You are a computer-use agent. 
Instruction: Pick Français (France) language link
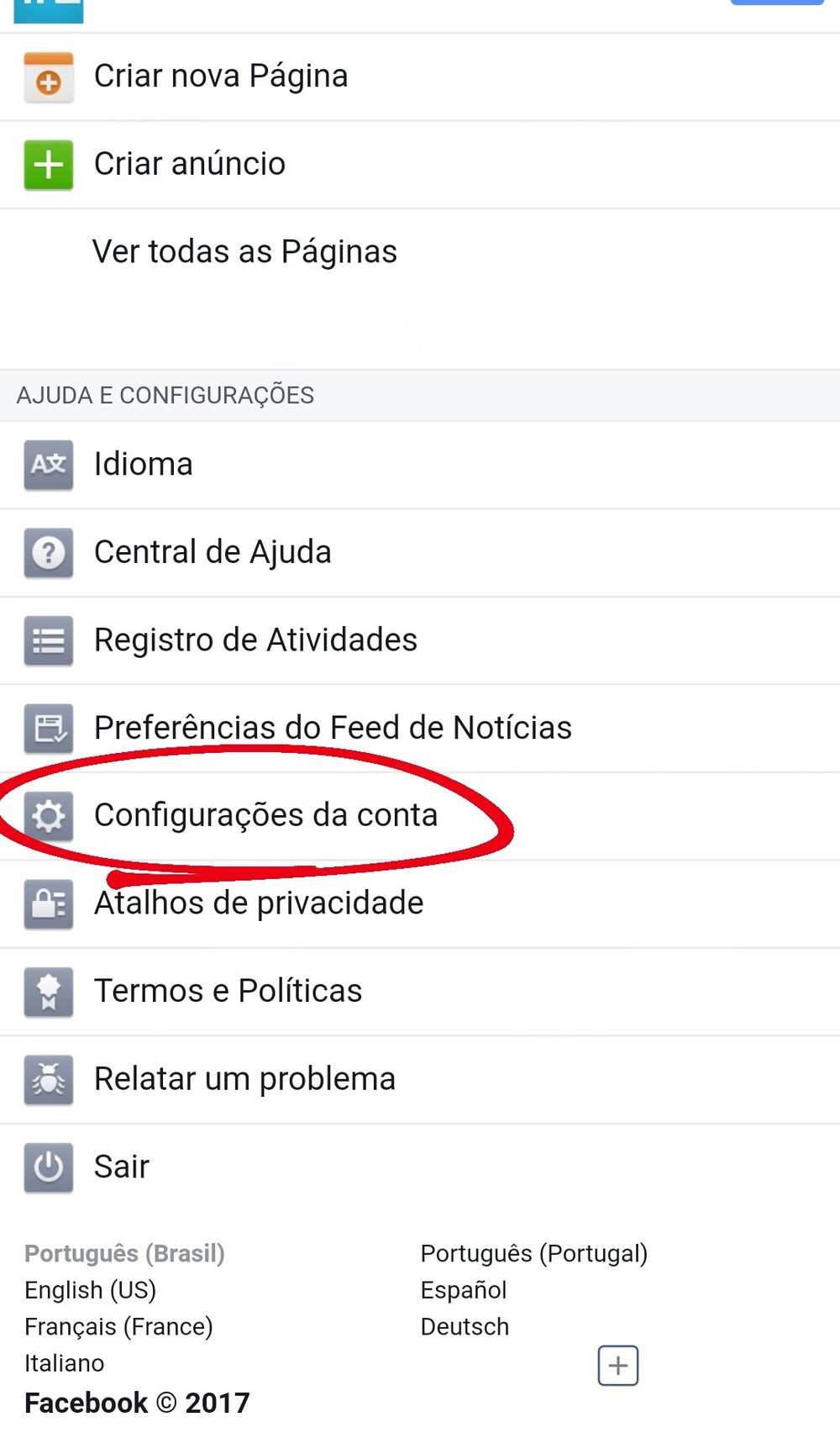118,1327
